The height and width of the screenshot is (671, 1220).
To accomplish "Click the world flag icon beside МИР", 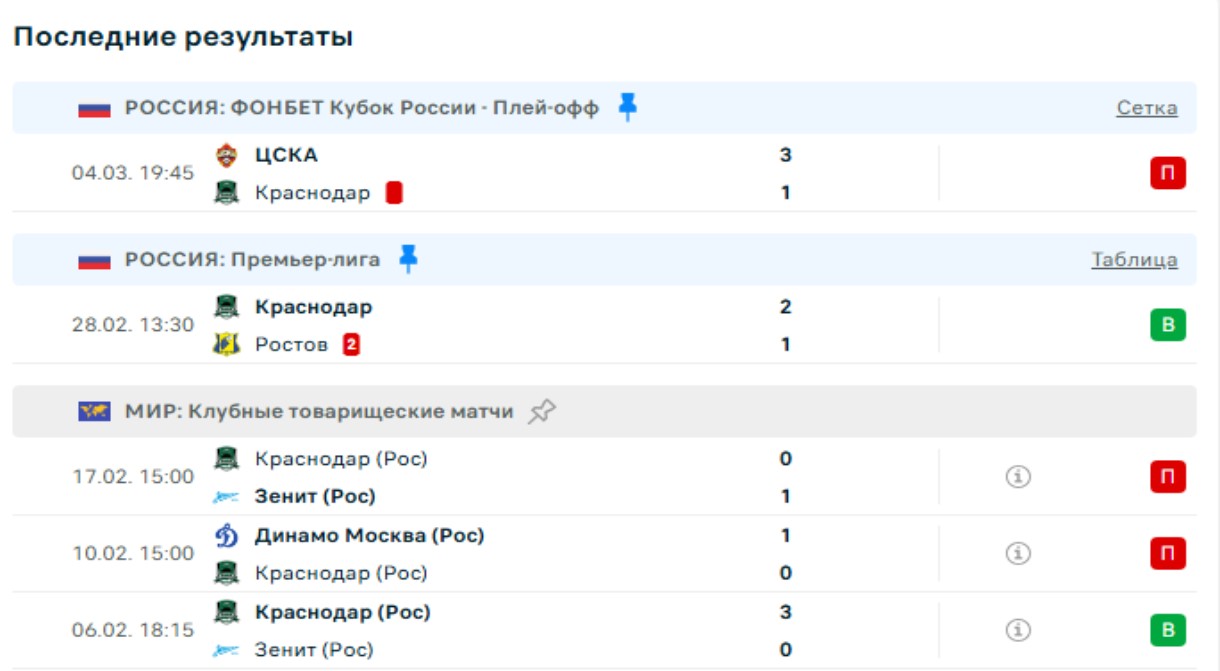I will (x=94, y=411).
